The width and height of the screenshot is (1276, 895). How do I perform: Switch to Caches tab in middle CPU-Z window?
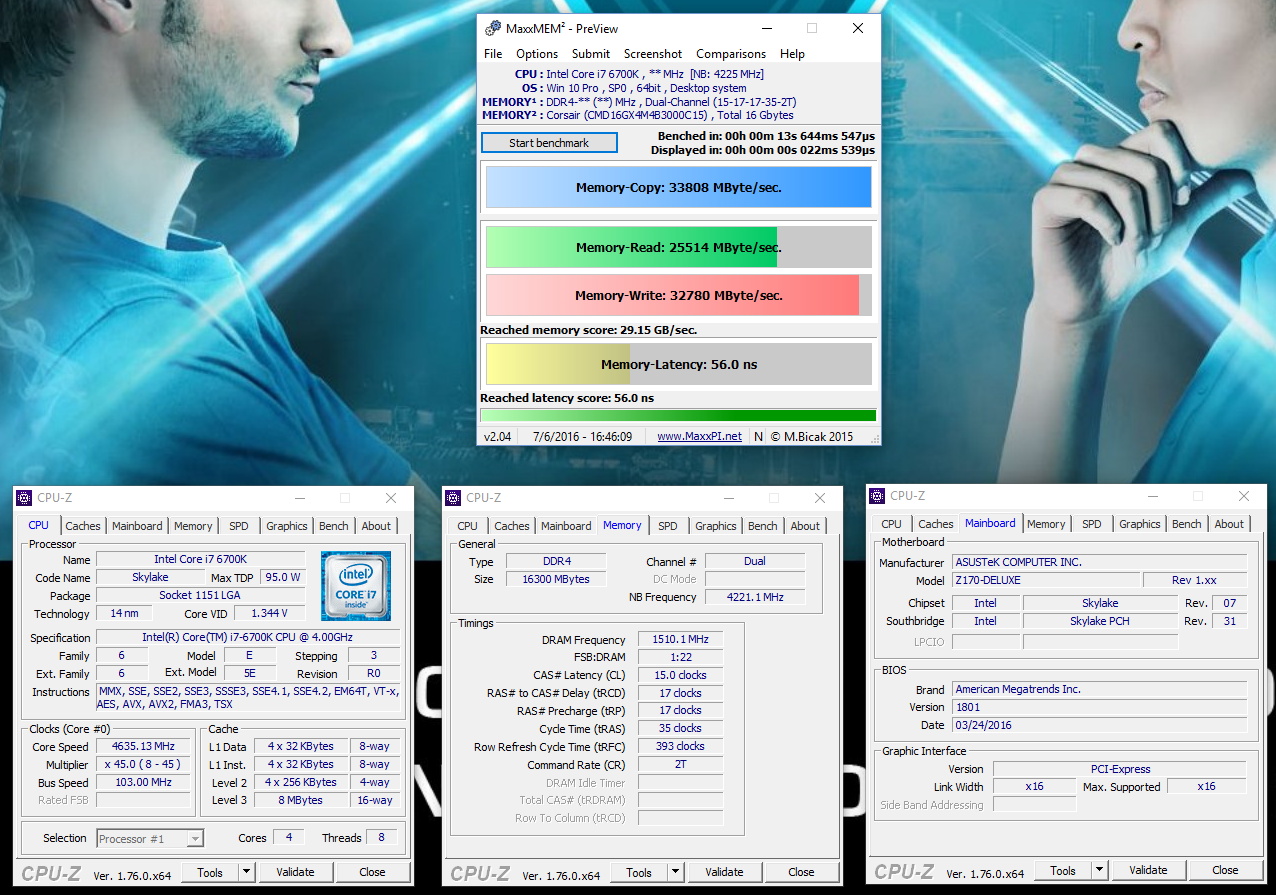tap(512, 526)
